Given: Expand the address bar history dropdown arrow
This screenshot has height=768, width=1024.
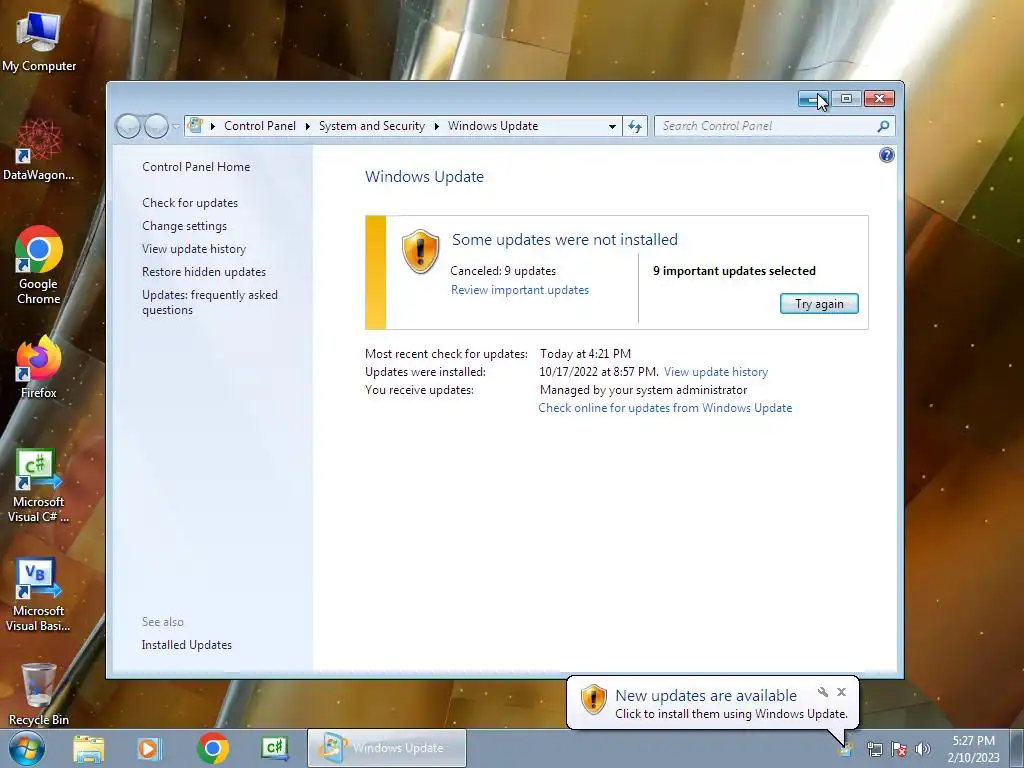Looking at the screenshot, I should coord(612,126).
